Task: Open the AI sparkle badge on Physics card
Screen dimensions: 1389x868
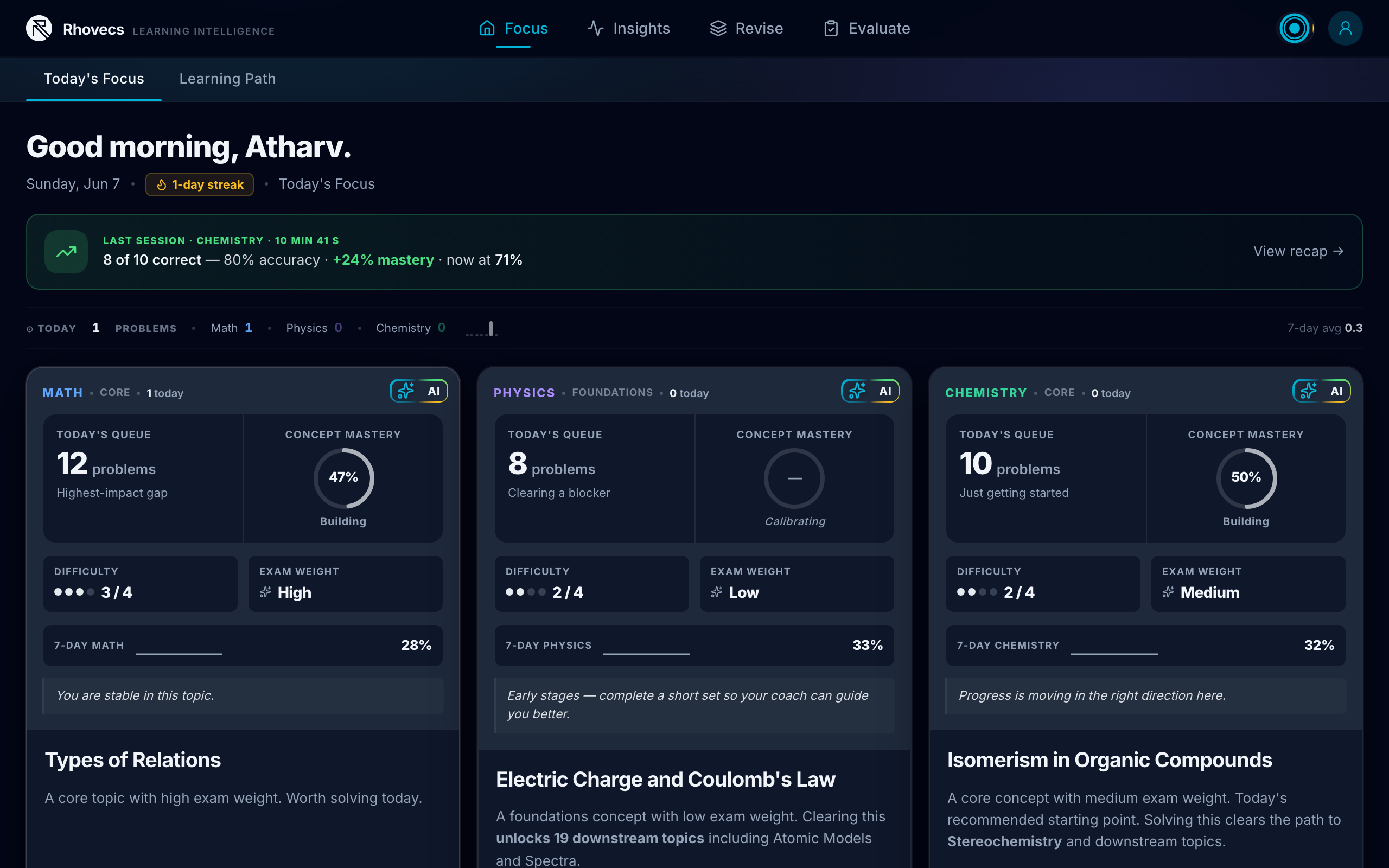Action: (870, 391)
